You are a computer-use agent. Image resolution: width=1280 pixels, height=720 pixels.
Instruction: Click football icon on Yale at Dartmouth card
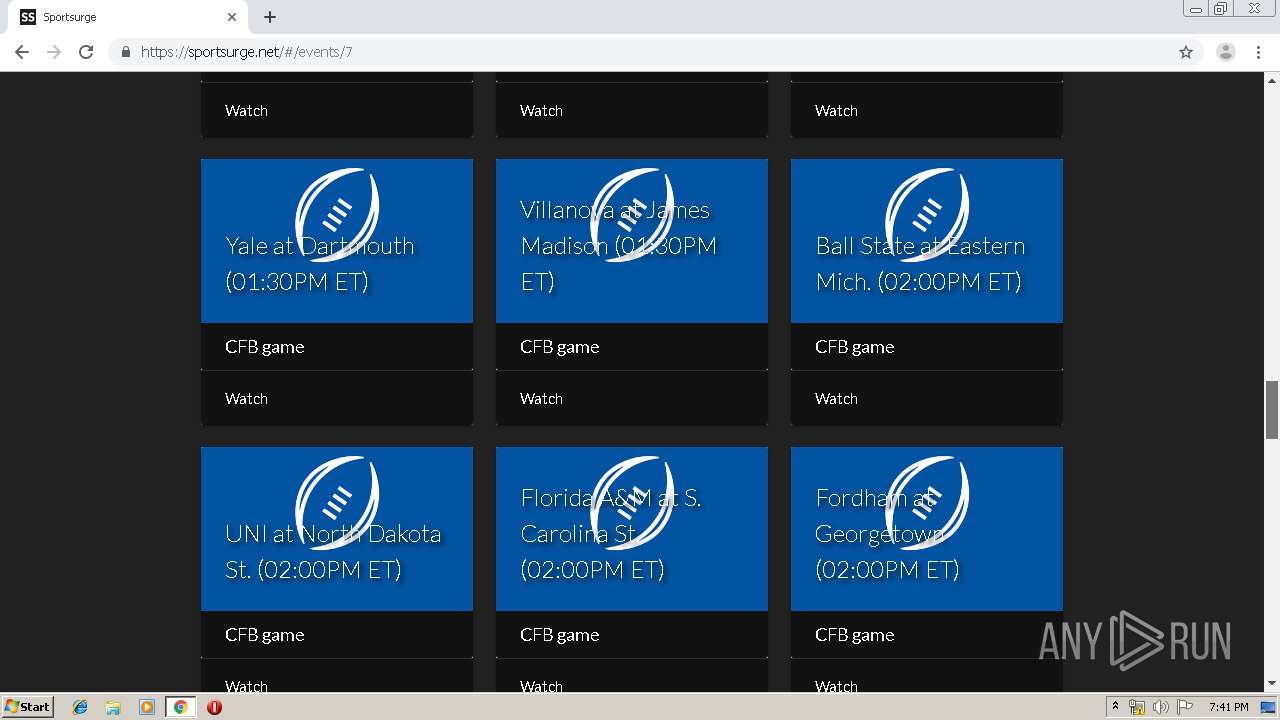337,215
